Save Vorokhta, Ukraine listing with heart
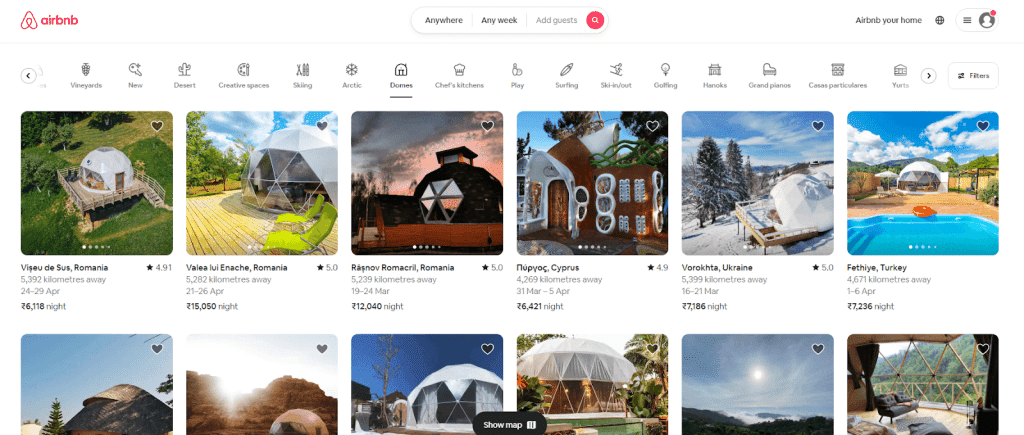Image resolution: width=1024 pixels, height=435 pixels. point(818,126)
